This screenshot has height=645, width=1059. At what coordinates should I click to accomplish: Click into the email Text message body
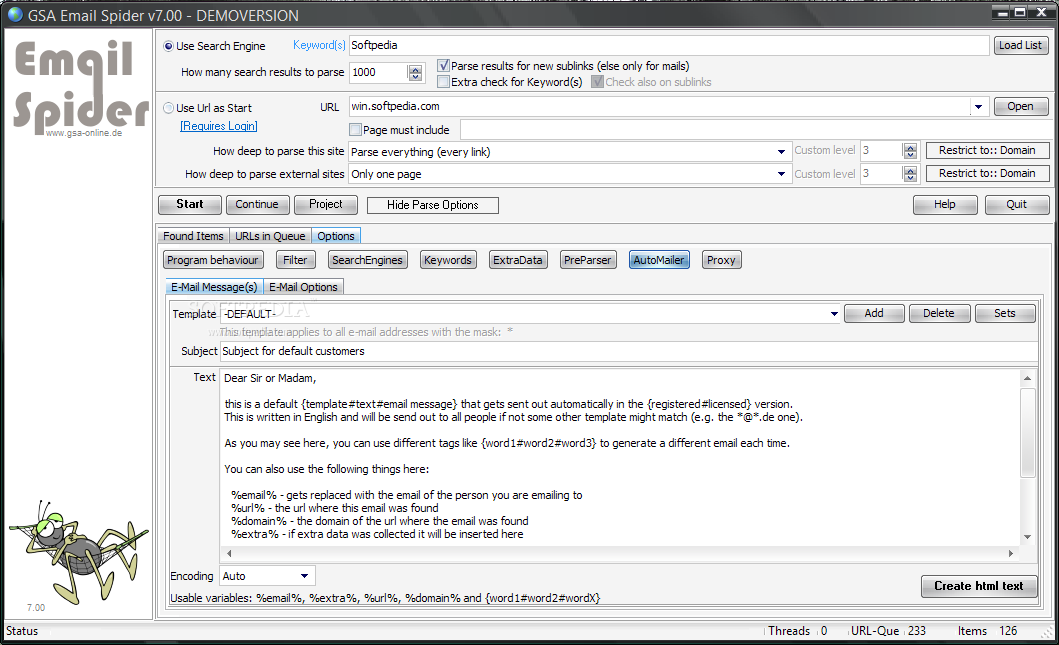coord(620,457)
